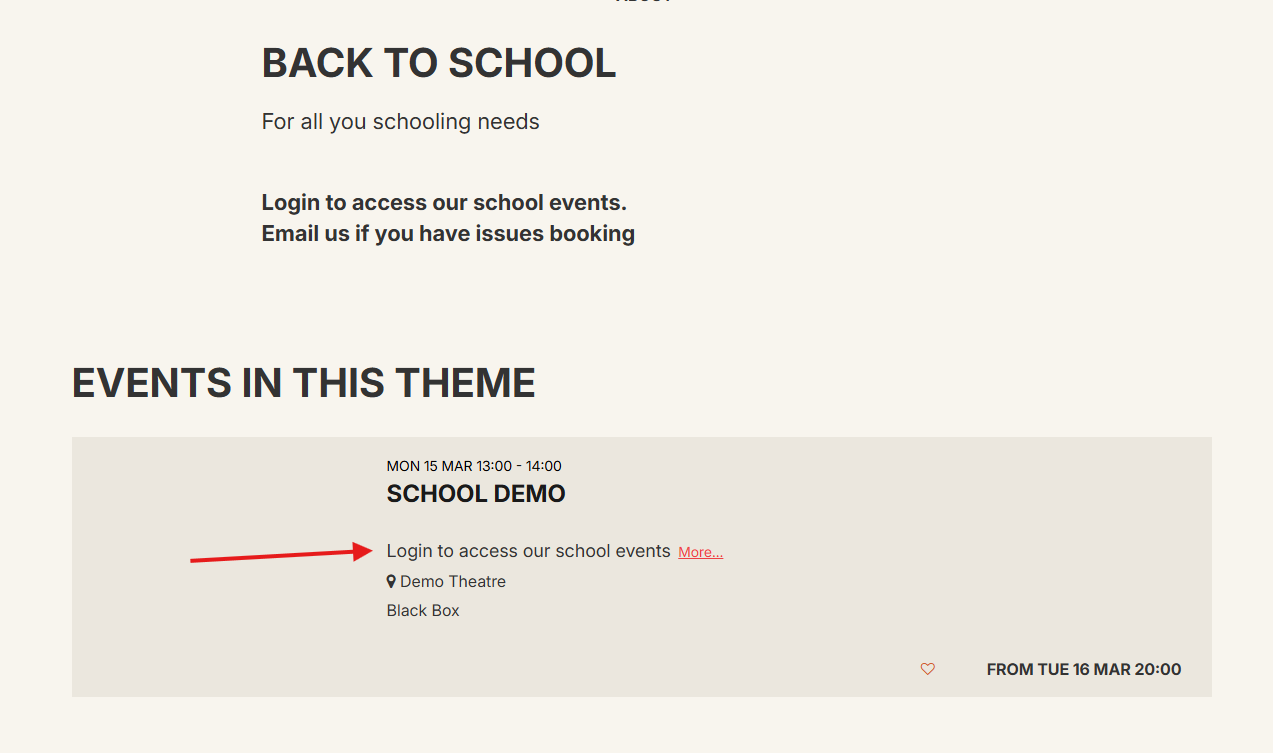Open the More... link for event details
1273x753 pixels.
699,551
